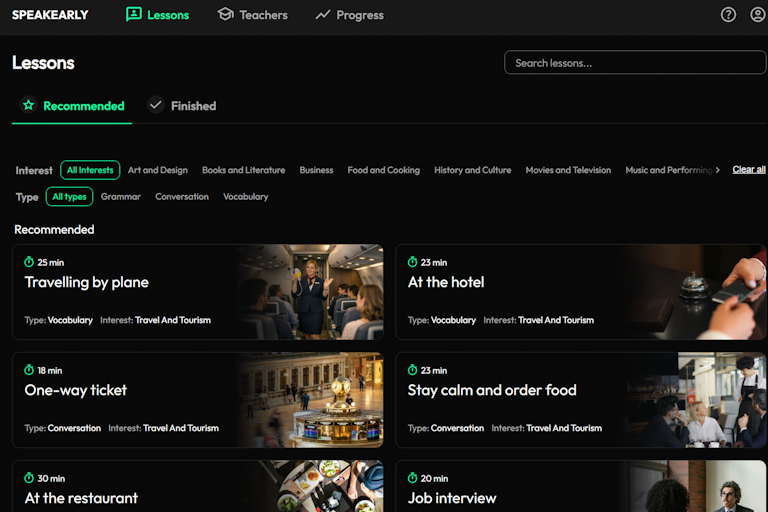Viewport: 768px width, 512px height.
Task: Click the Job interview lesson thumbnail
Action: [693, 486]
